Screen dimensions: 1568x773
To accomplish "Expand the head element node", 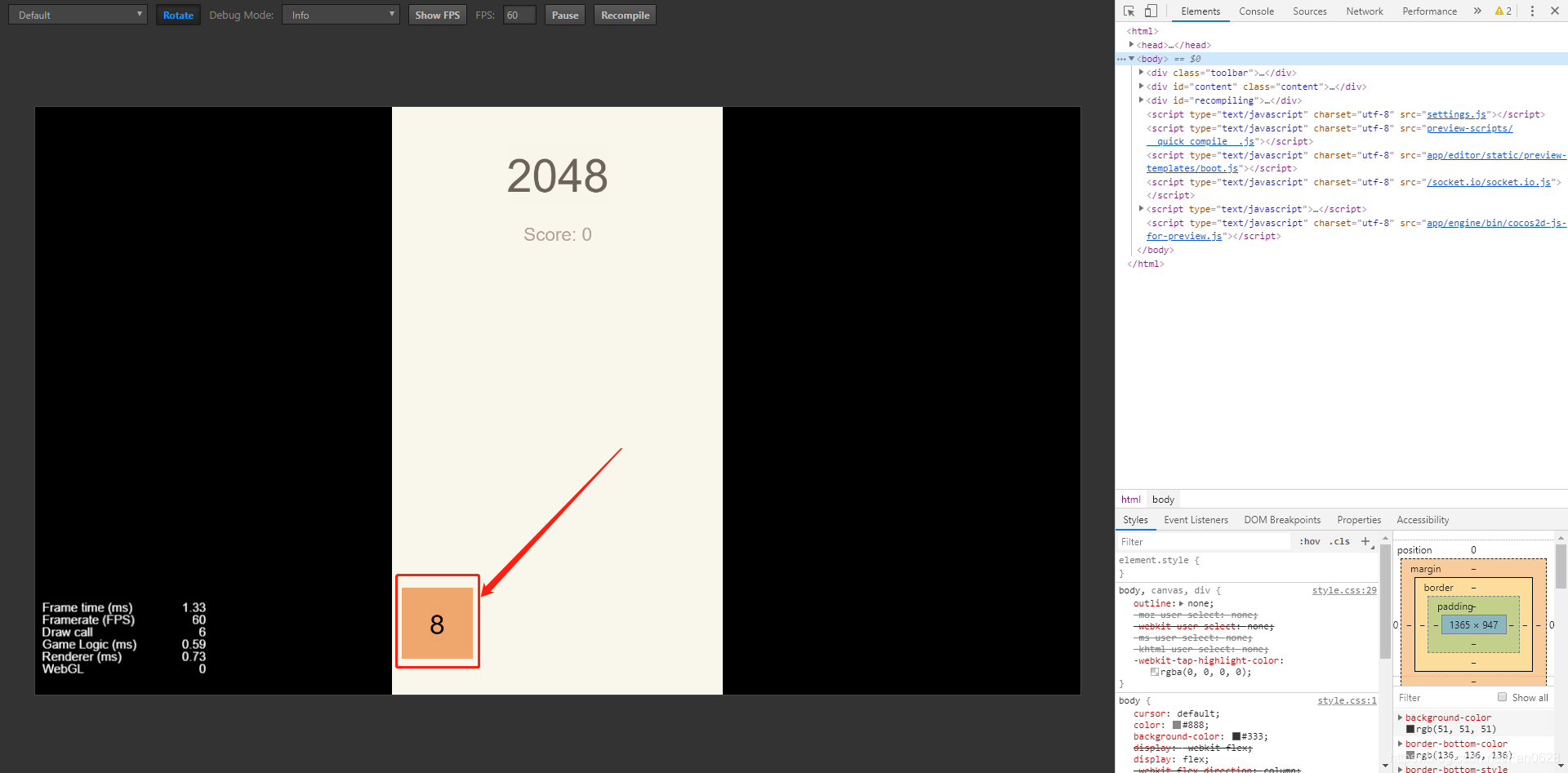I will (1131, 45).
